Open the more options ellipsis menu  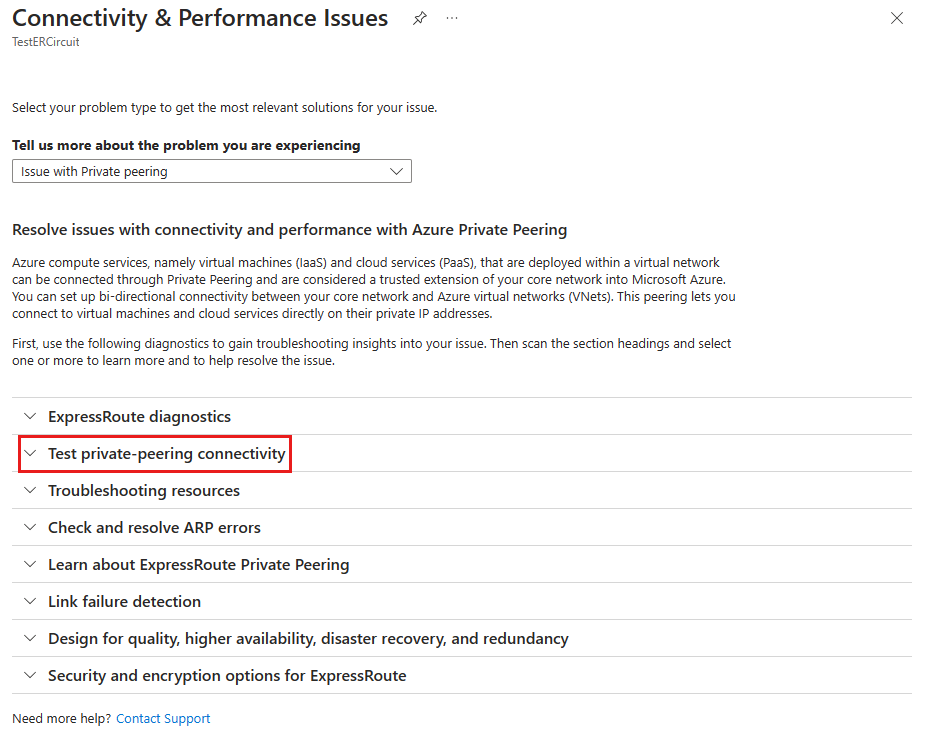click(452, 19)
